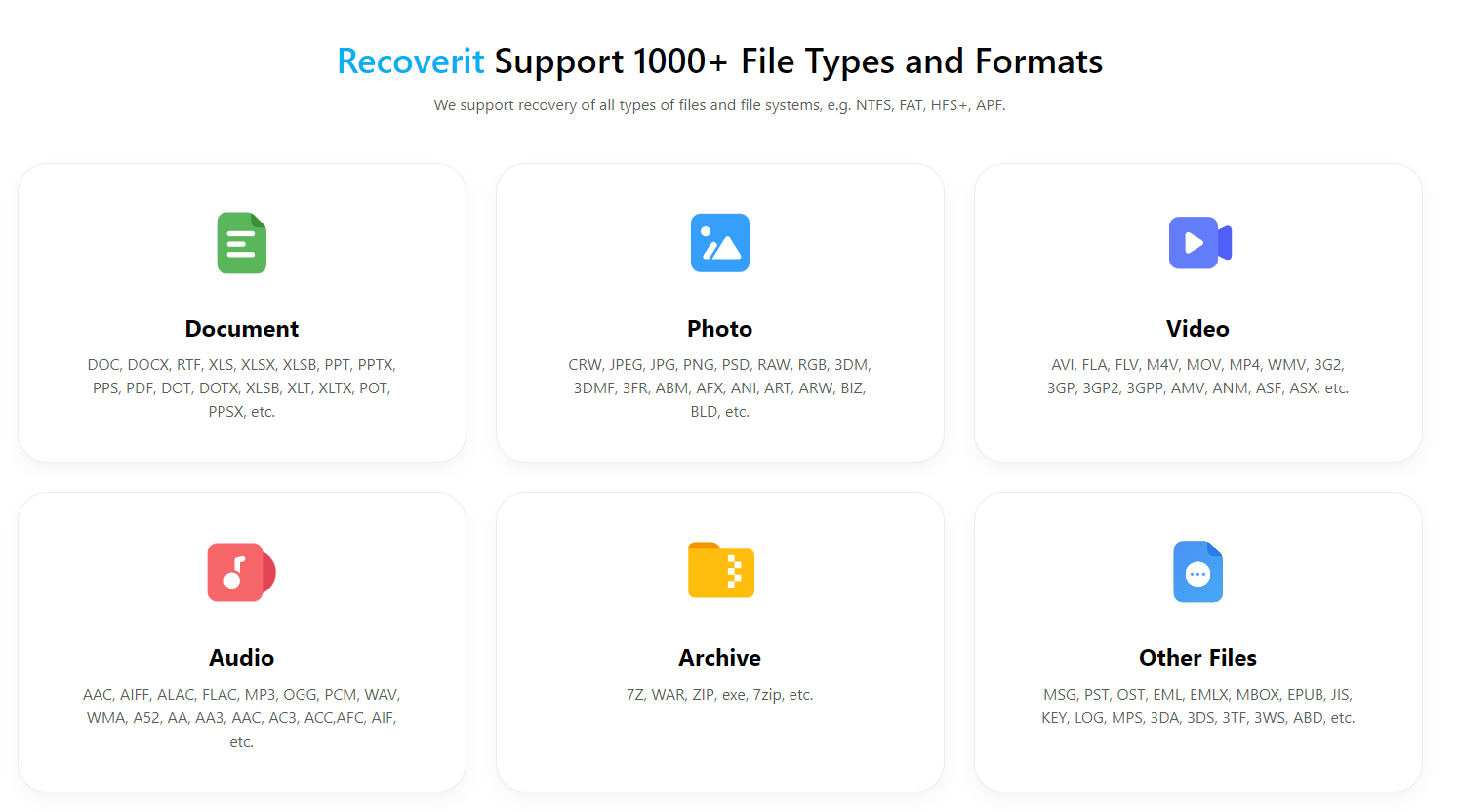Select the Other Files heading

[x=1197, y=658]
